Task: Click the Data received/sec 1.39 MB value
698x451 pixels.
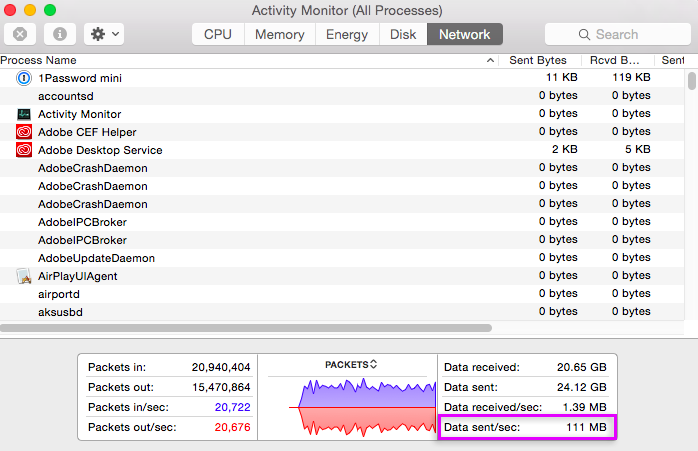Action: click(584, 407)
